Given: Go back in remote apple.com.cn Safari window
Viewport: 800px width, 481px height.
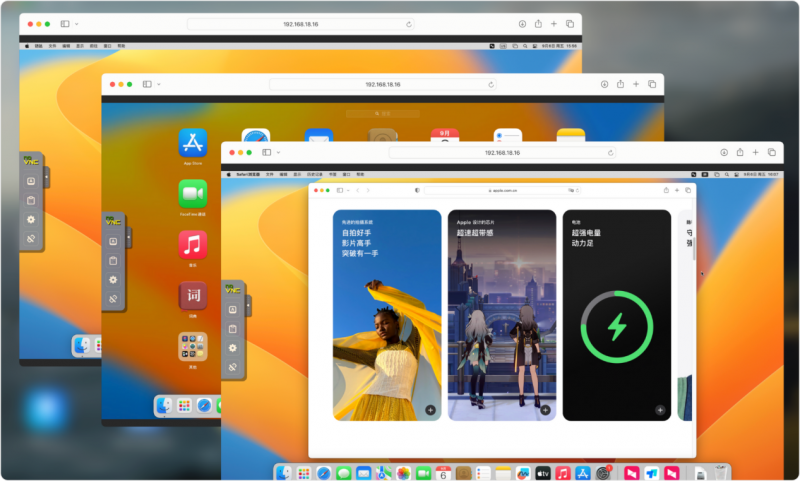Looking at the screenshot, I should (x=358, y=190).
